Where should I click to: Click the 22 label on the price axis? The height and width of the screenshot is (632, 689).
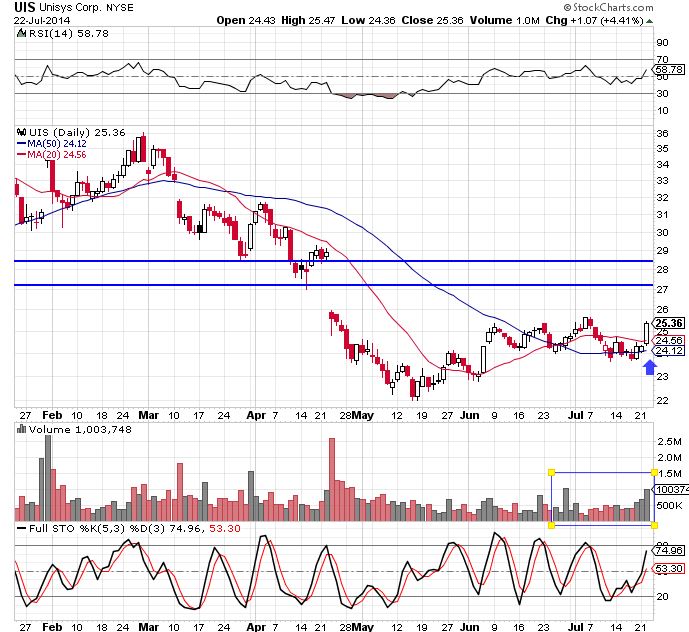tap(662, 400)
